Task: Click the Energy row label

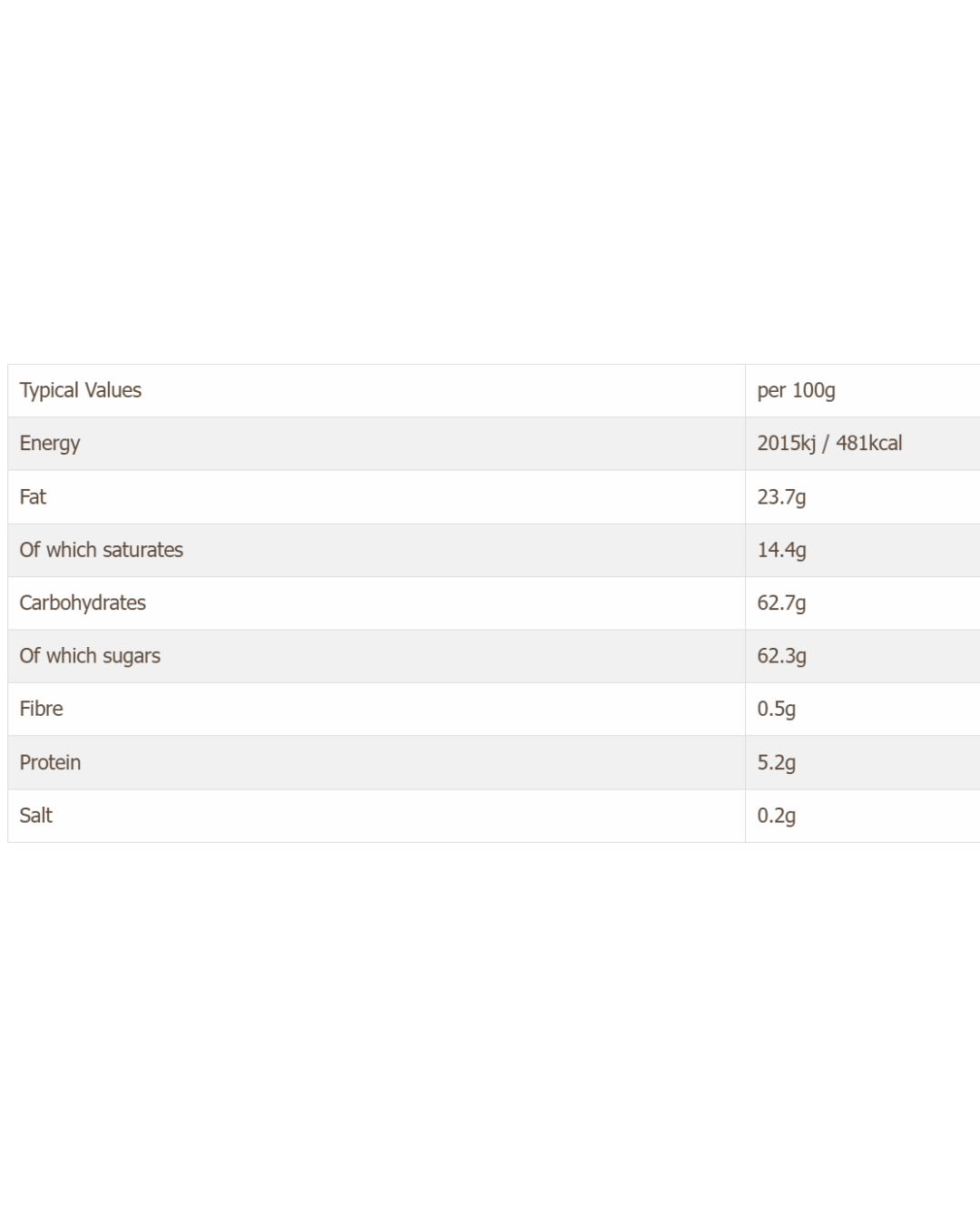Action: 50,444
